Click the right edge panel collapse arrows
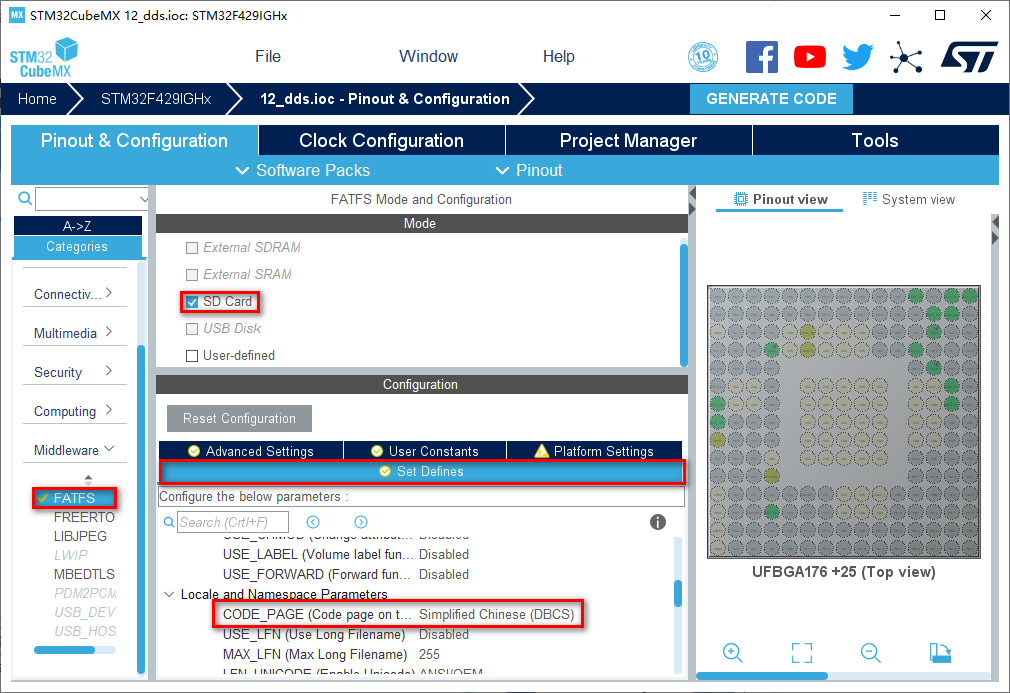 (x=995, y=230)
